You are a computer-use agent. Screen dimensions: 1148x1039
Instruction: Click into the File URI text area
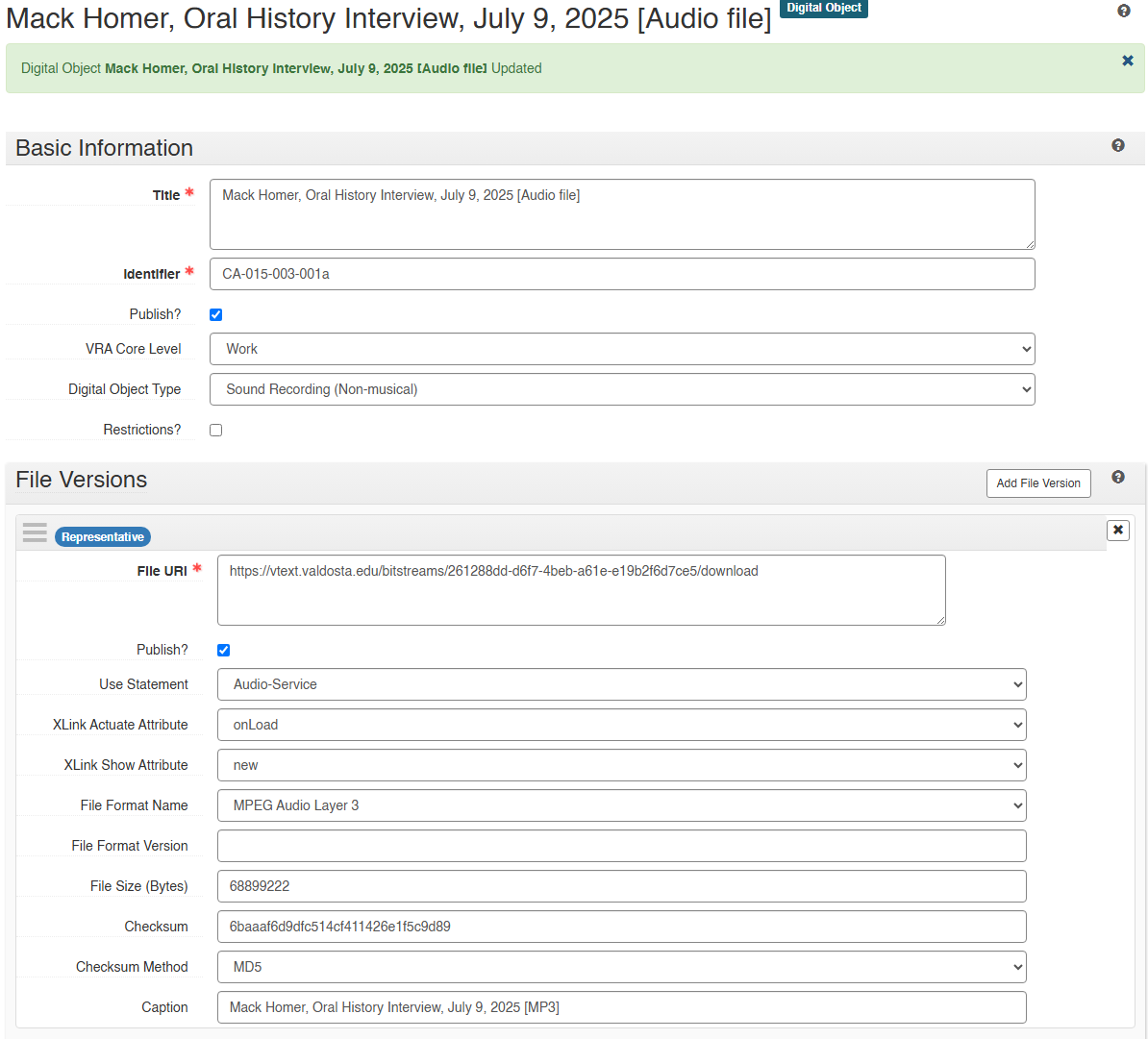pyautogui.click(x=582, y=590)
